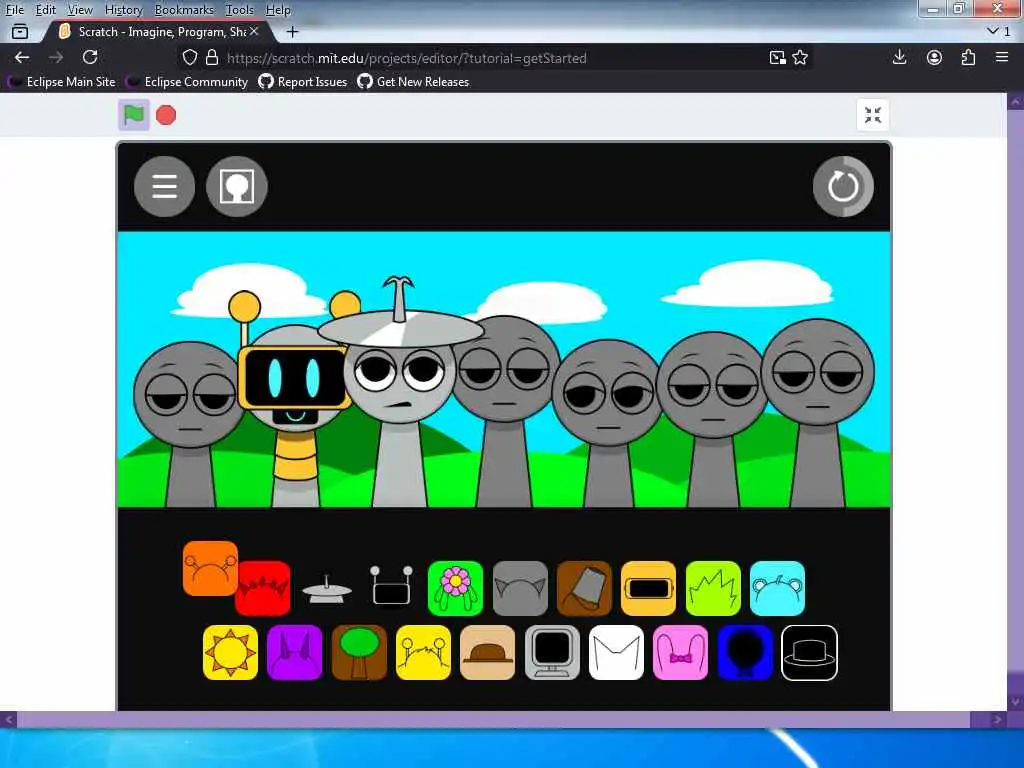
Task: Open the File menu
Action: (x=14, y=10)
